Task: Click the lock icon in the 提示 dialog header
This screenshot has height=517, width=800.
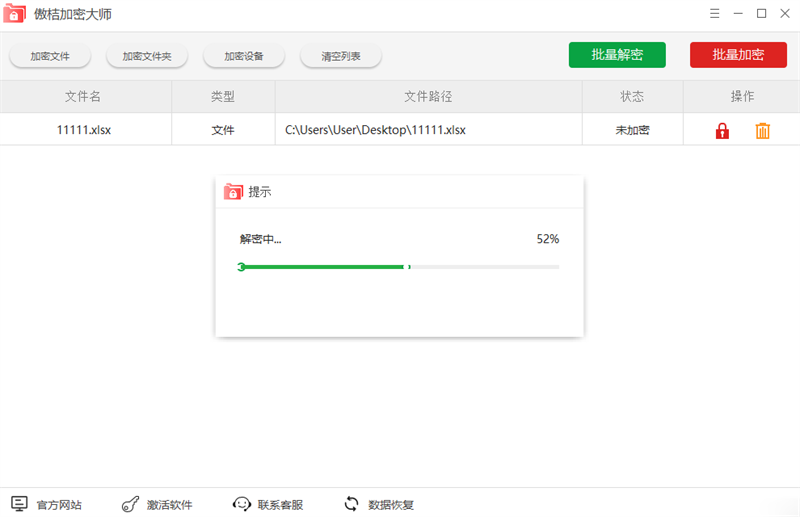Action: pos(233,192)
